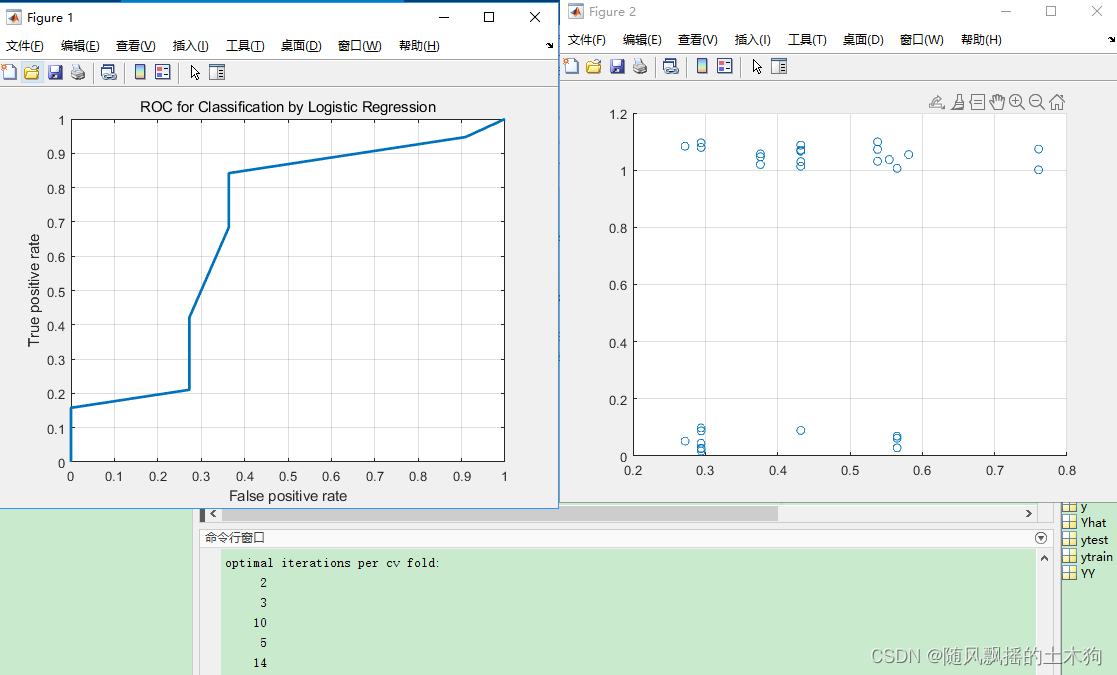Minimize the Figure 2 window
The width and height of the screenshot is (1117, 675).
(1006, 11)
